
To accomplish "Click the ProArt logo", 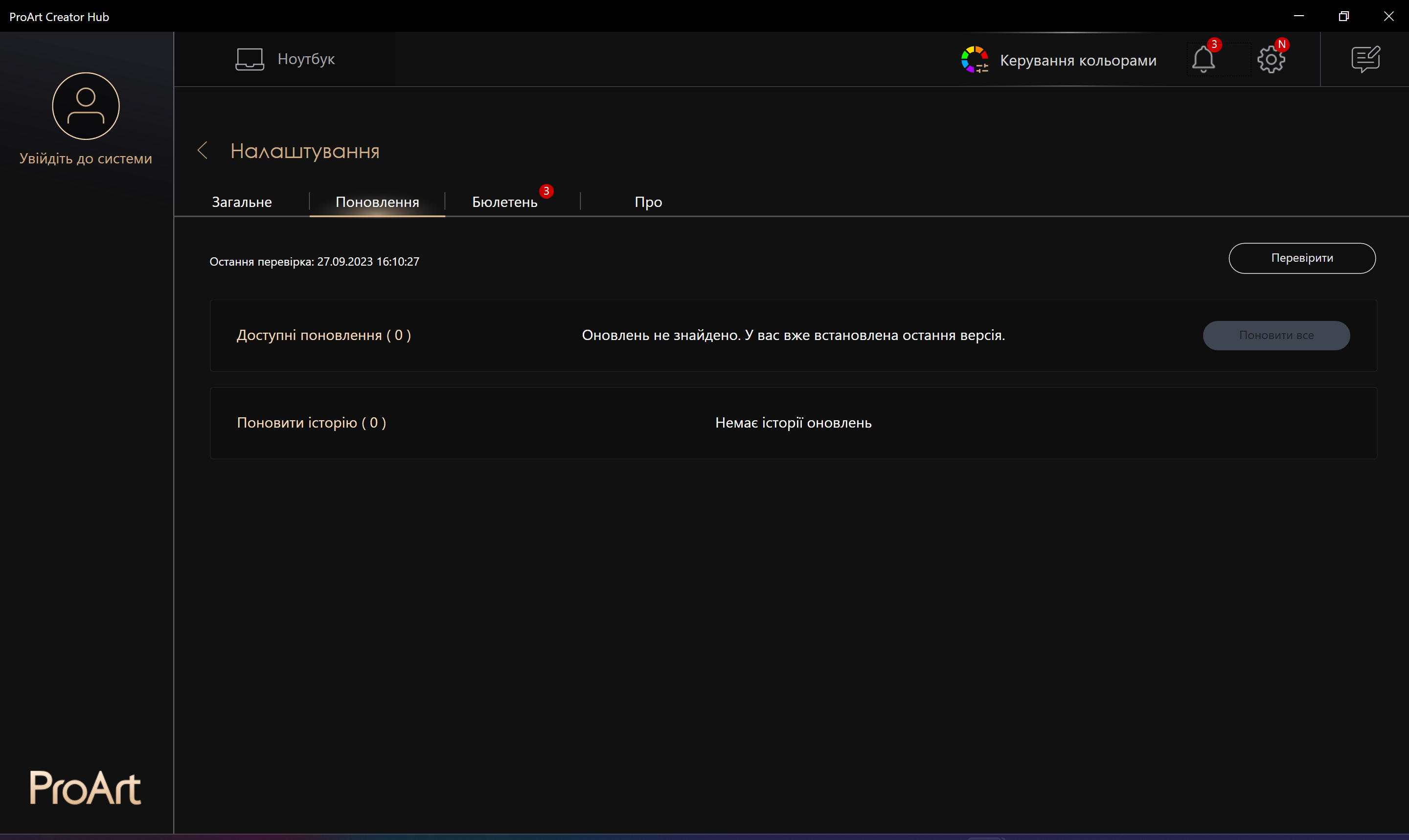I will click(x=86, y=787).
